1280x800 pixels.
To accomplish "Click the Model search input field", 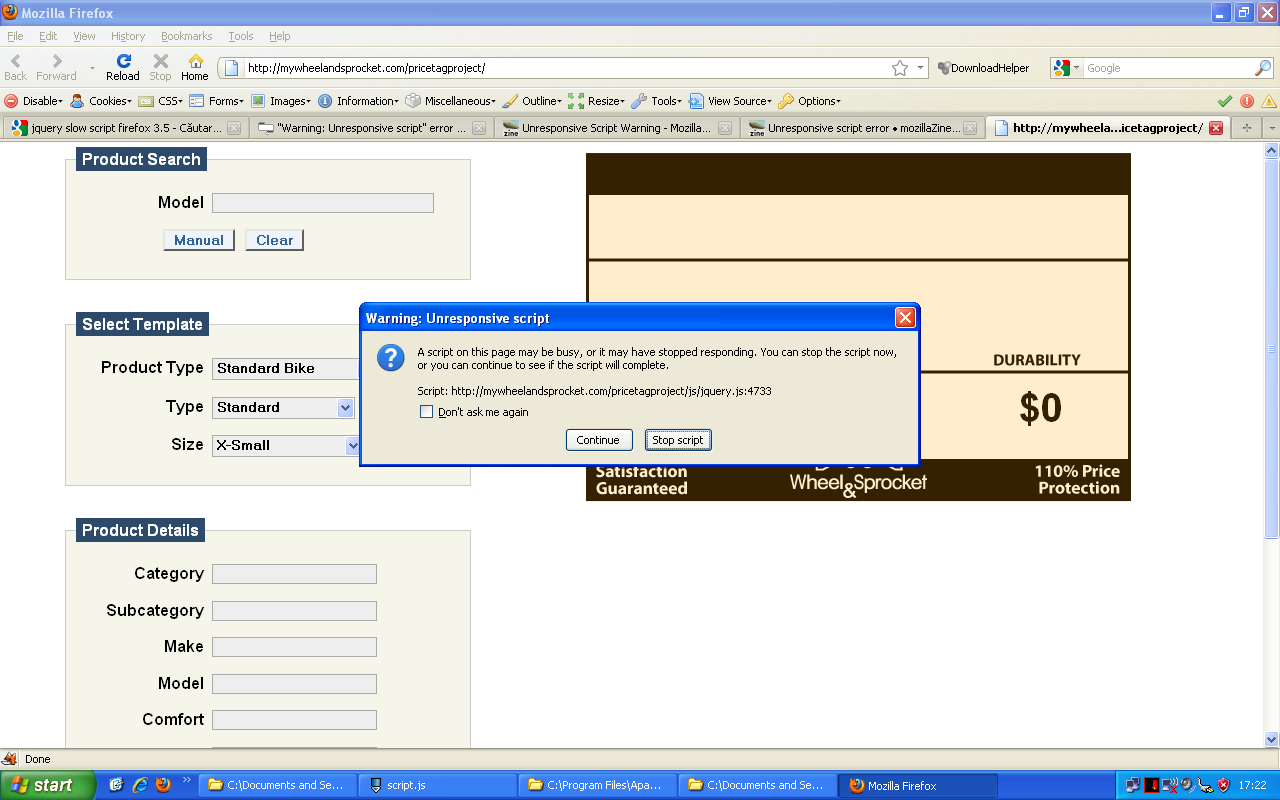I will [322, 203].
